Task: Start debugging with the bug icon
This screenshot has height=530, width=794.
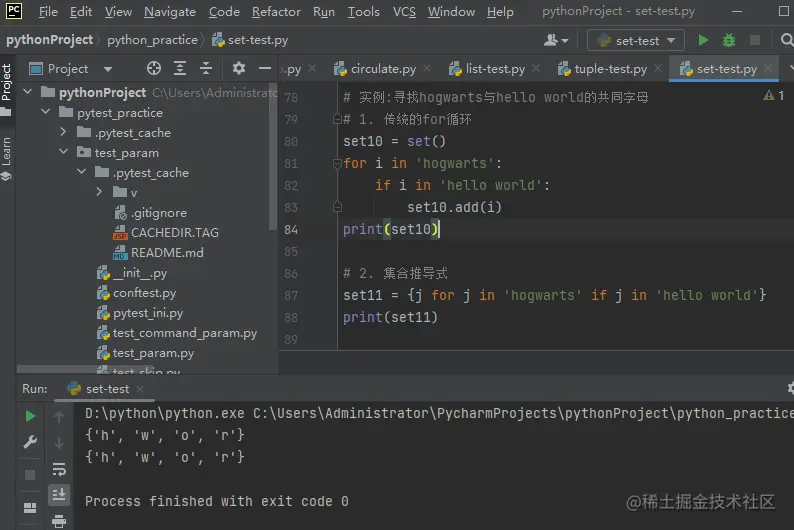Action: click(x=729, y=40)
